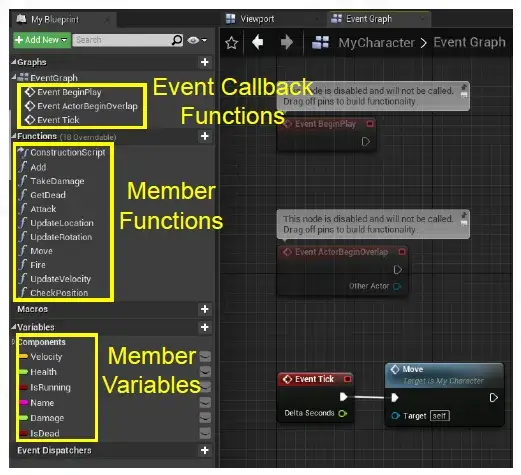Add a new macro with plus icon
Screen dimensions: 521x475
205,309
